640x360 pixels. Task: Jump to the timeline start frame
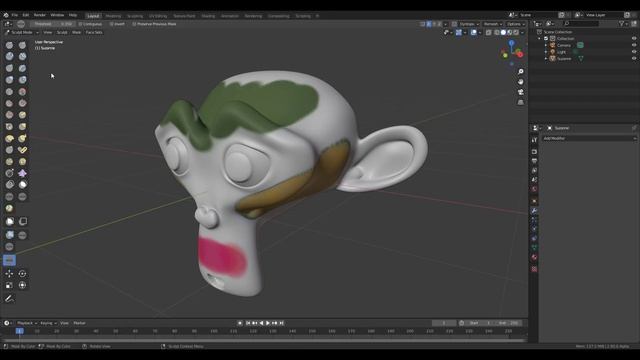point(248,323)
